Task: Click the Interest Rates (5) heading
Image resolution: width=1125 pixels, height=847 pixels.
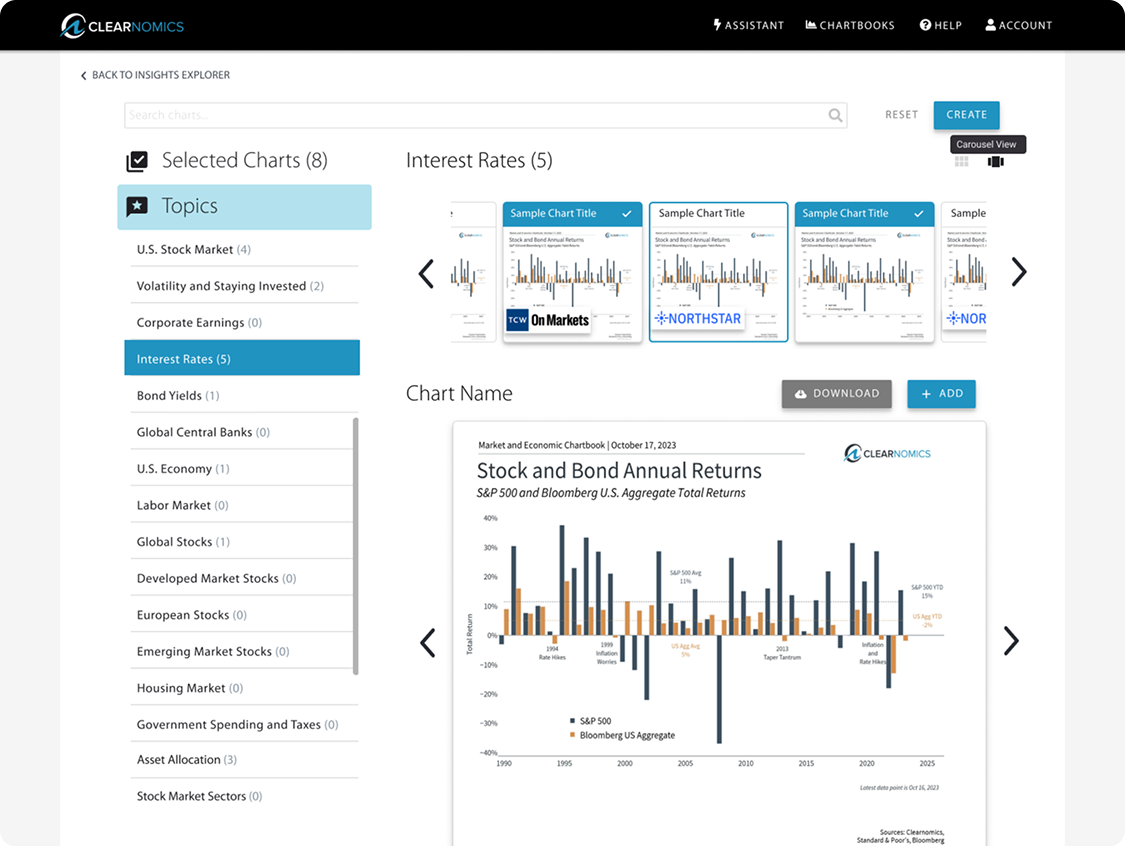Action: point(479,161)
